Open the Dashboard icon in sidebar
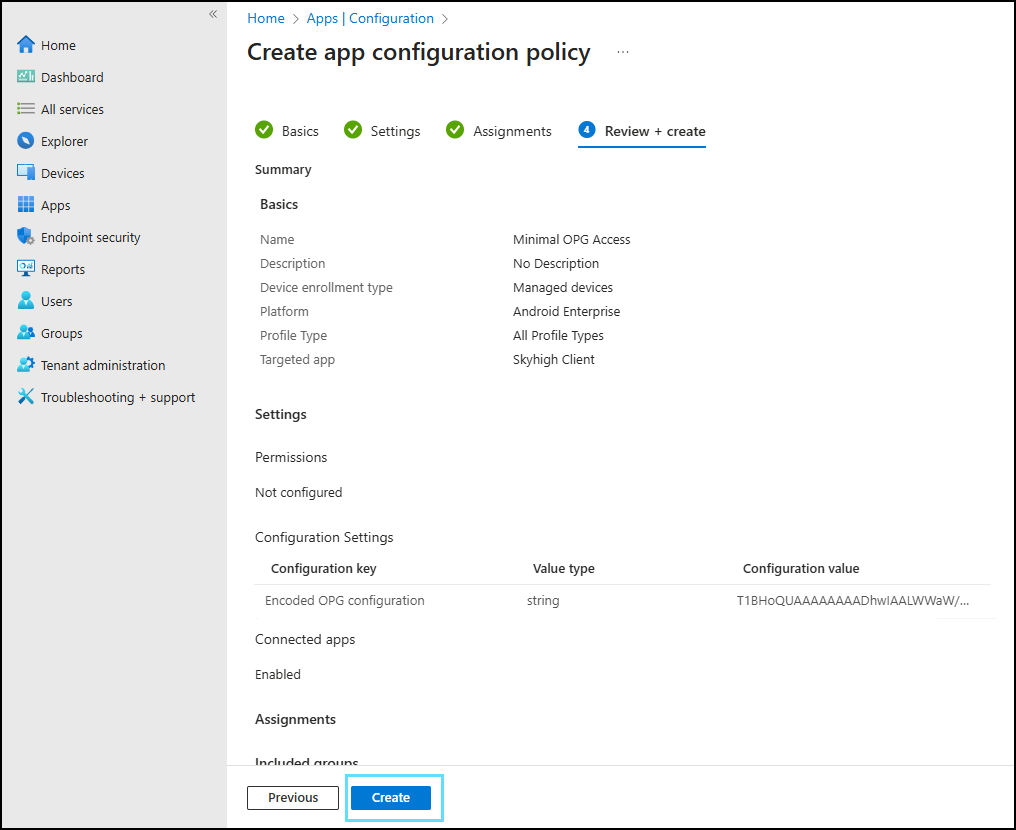 [x=26, y=77]
